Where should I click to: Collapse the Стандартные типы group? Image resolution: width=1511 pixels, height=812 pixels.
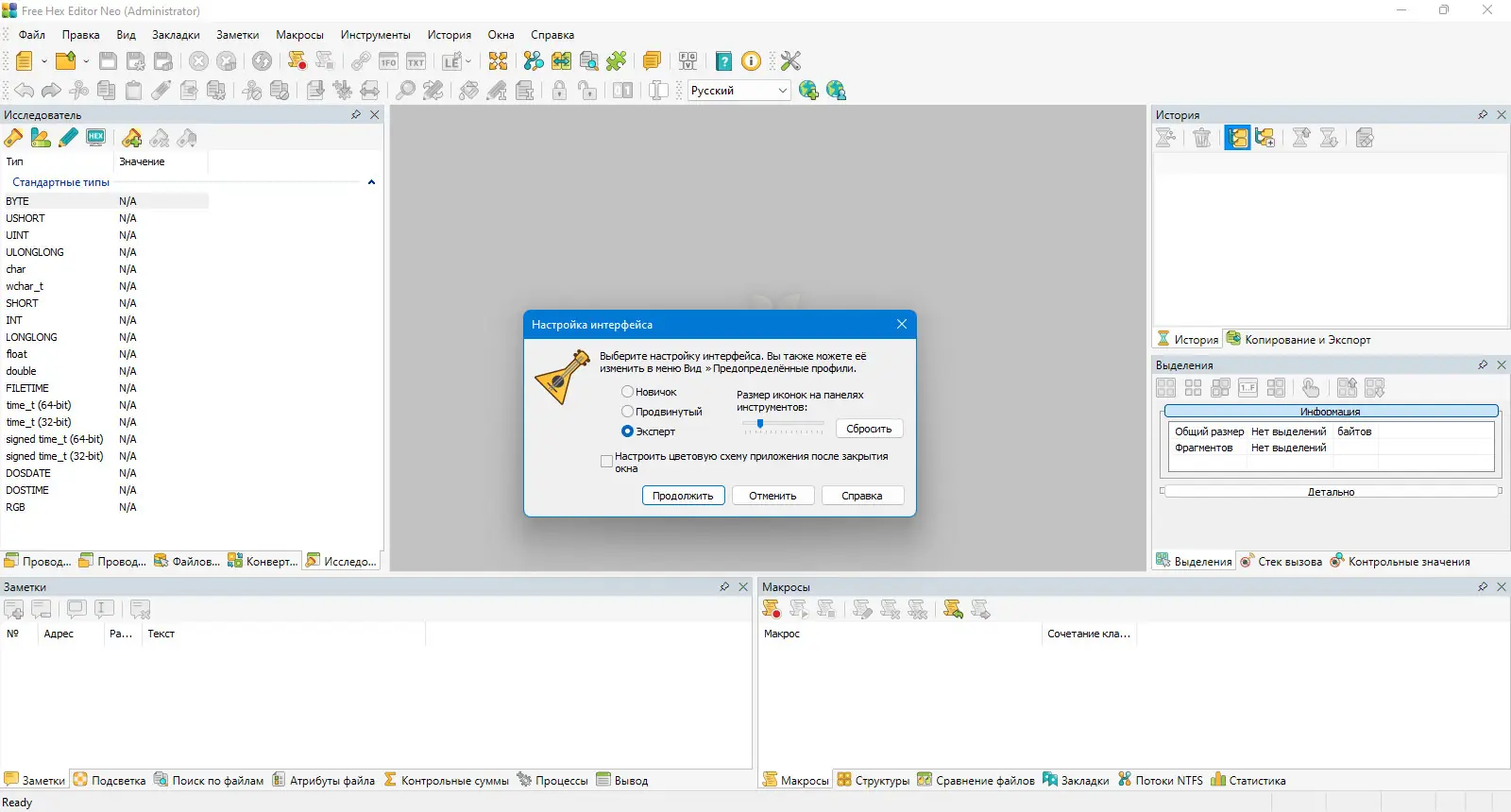[371, 182]
